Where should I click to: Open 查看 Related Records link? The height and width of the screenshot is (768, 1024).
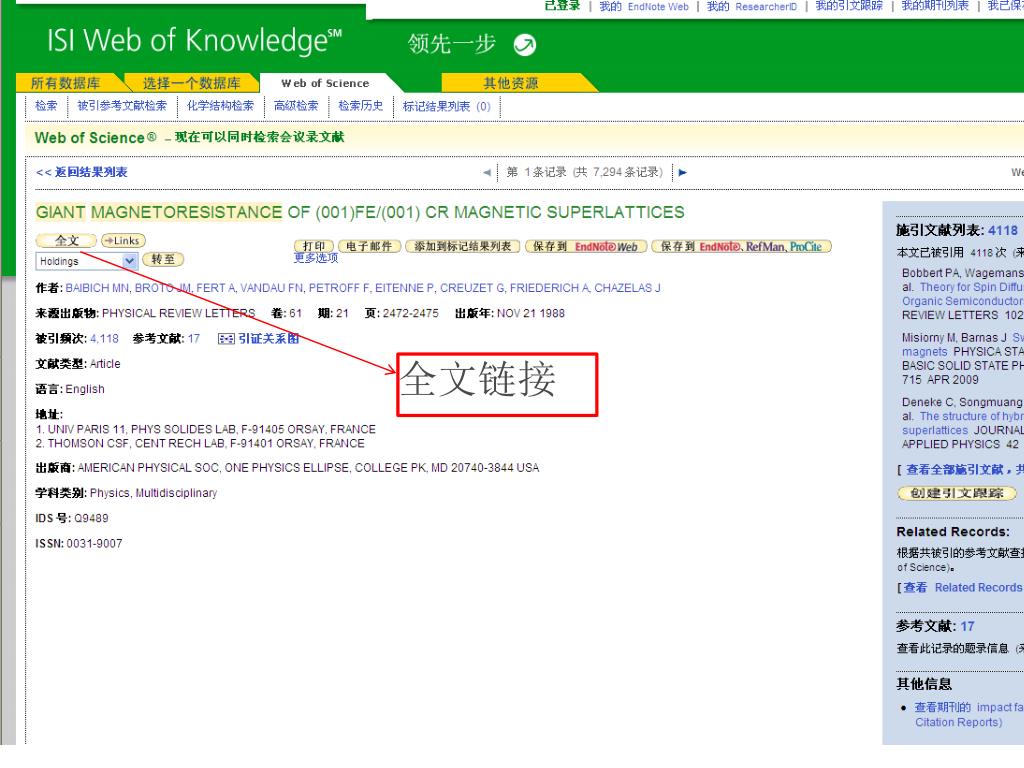(964, 587)
